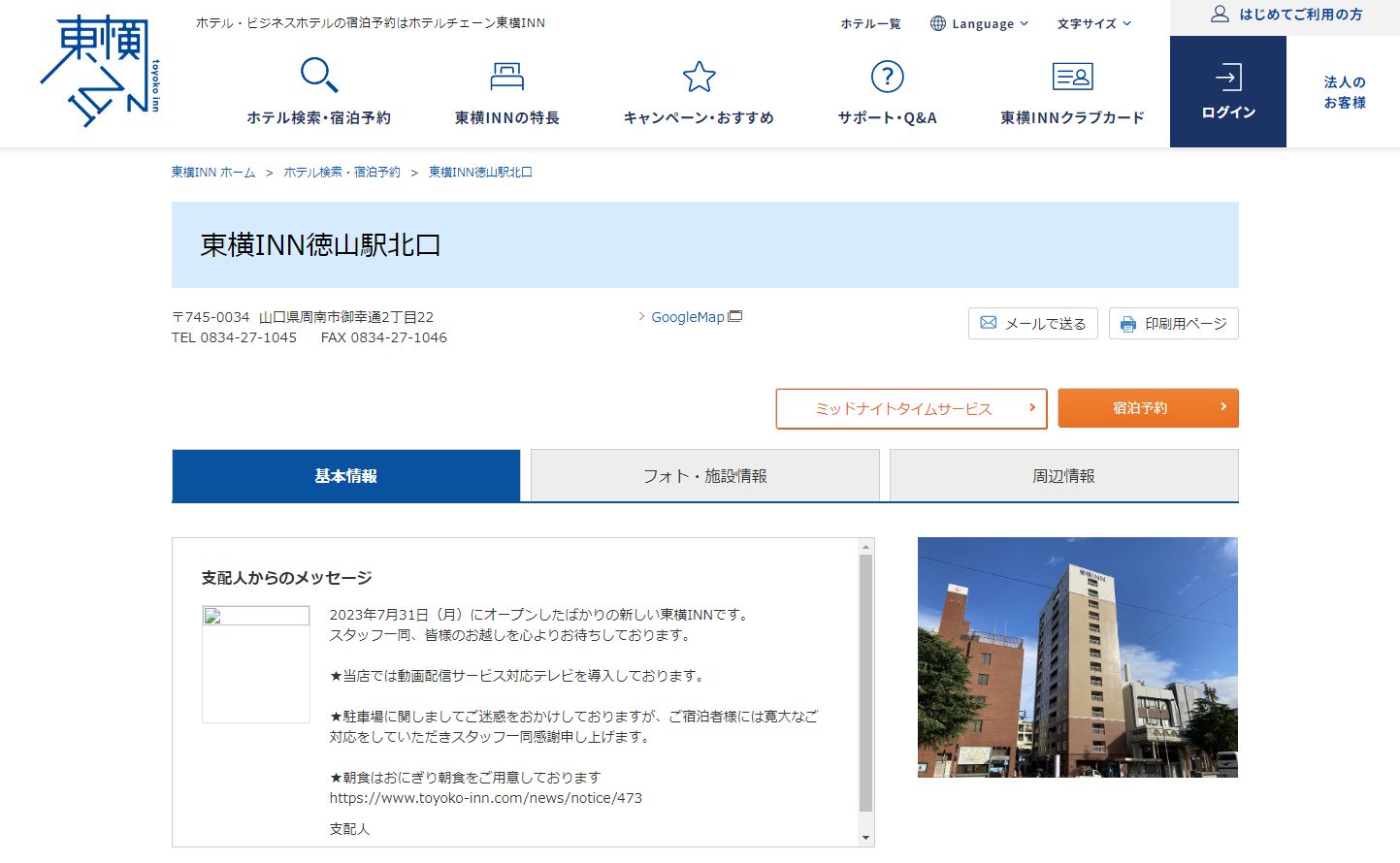Viewport: 1400px width, 863px height.
Task: Open サポート・Q&A menu
Action: (x=887, y=117)
